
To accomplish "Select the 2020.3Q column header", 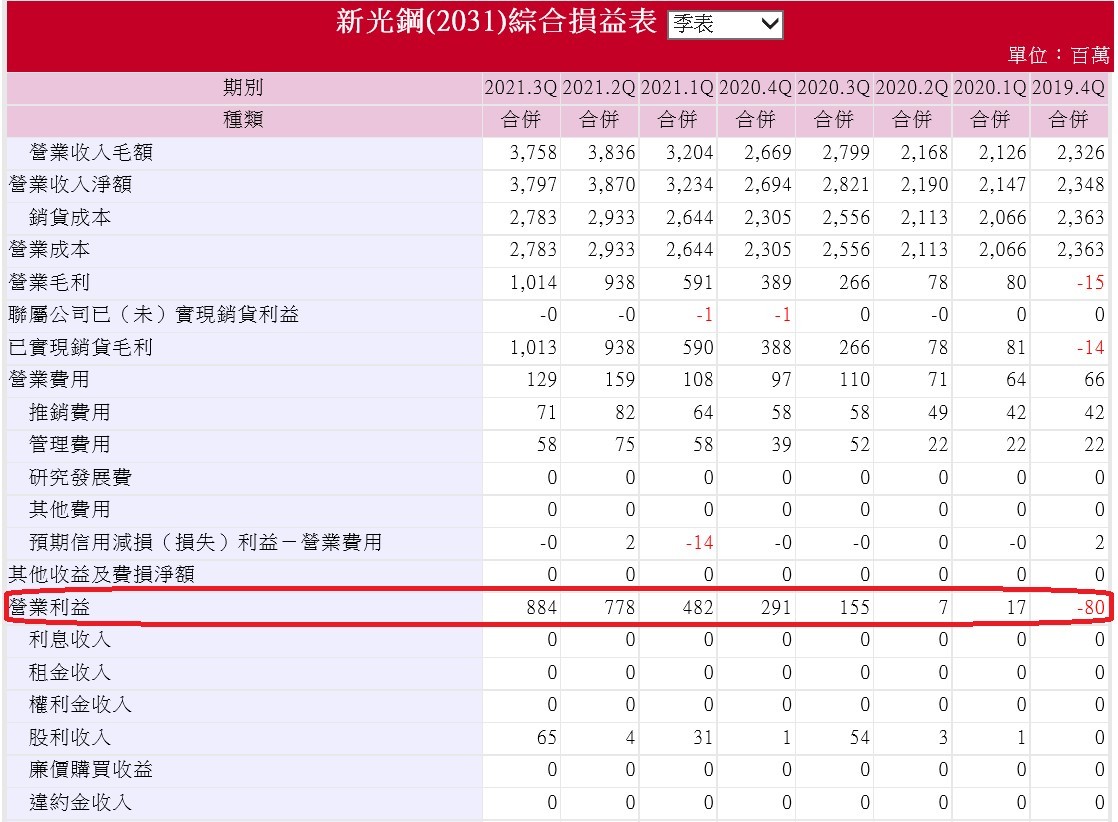I will [x=834, y=88].
